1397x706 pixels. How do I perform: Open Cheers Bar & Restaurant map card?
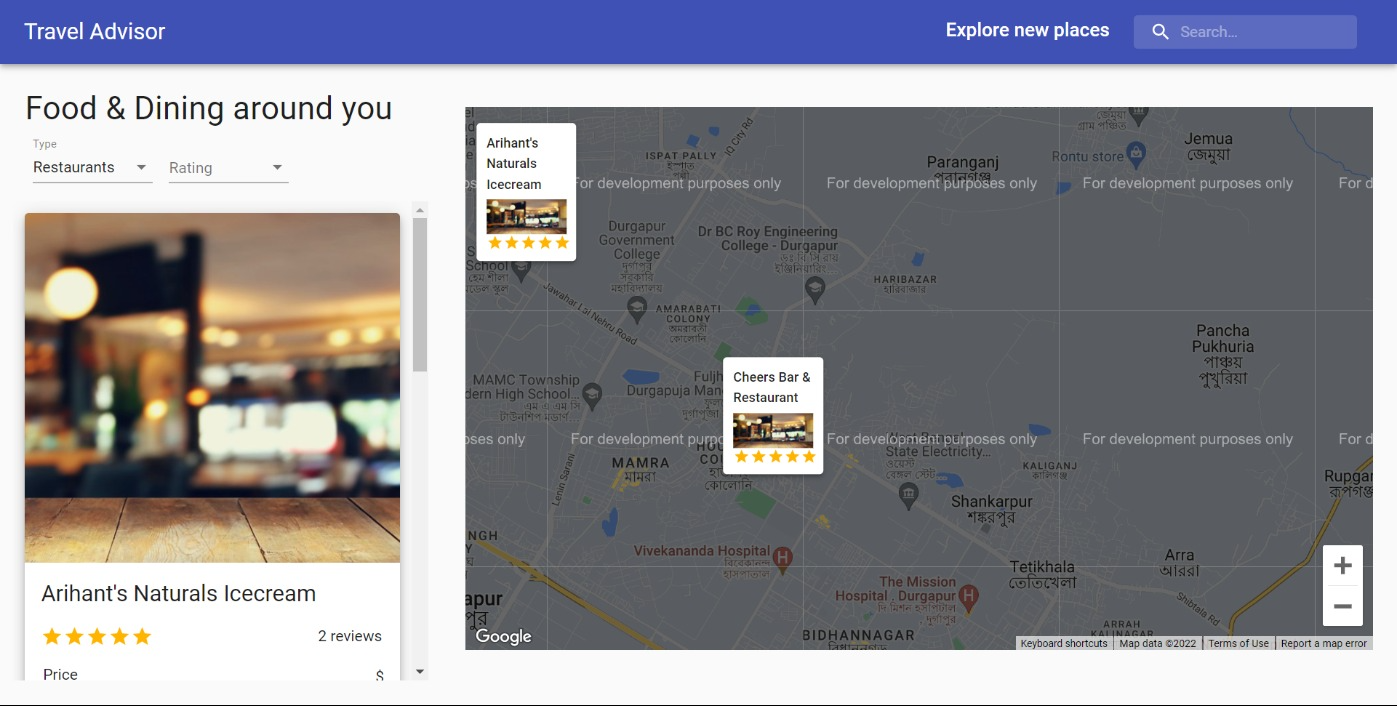point(773,416)
